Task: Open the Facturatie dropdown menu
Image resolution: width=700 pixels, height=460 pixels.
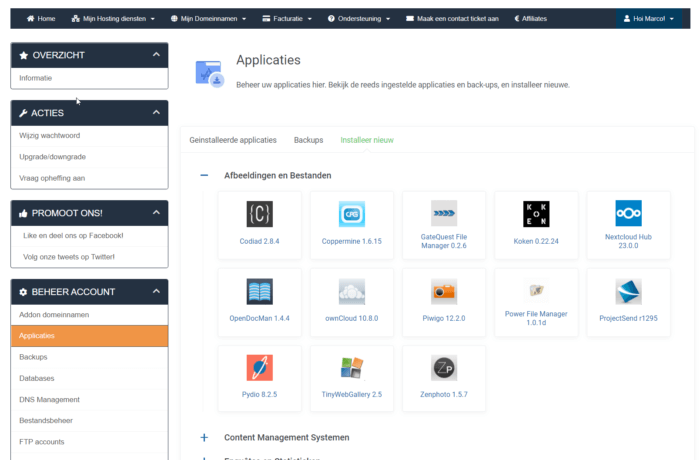Action: 287,18
